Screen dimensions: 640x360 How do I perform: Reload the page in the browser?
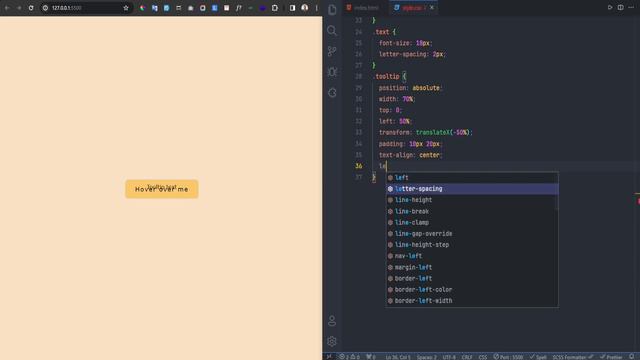point(31,8)
